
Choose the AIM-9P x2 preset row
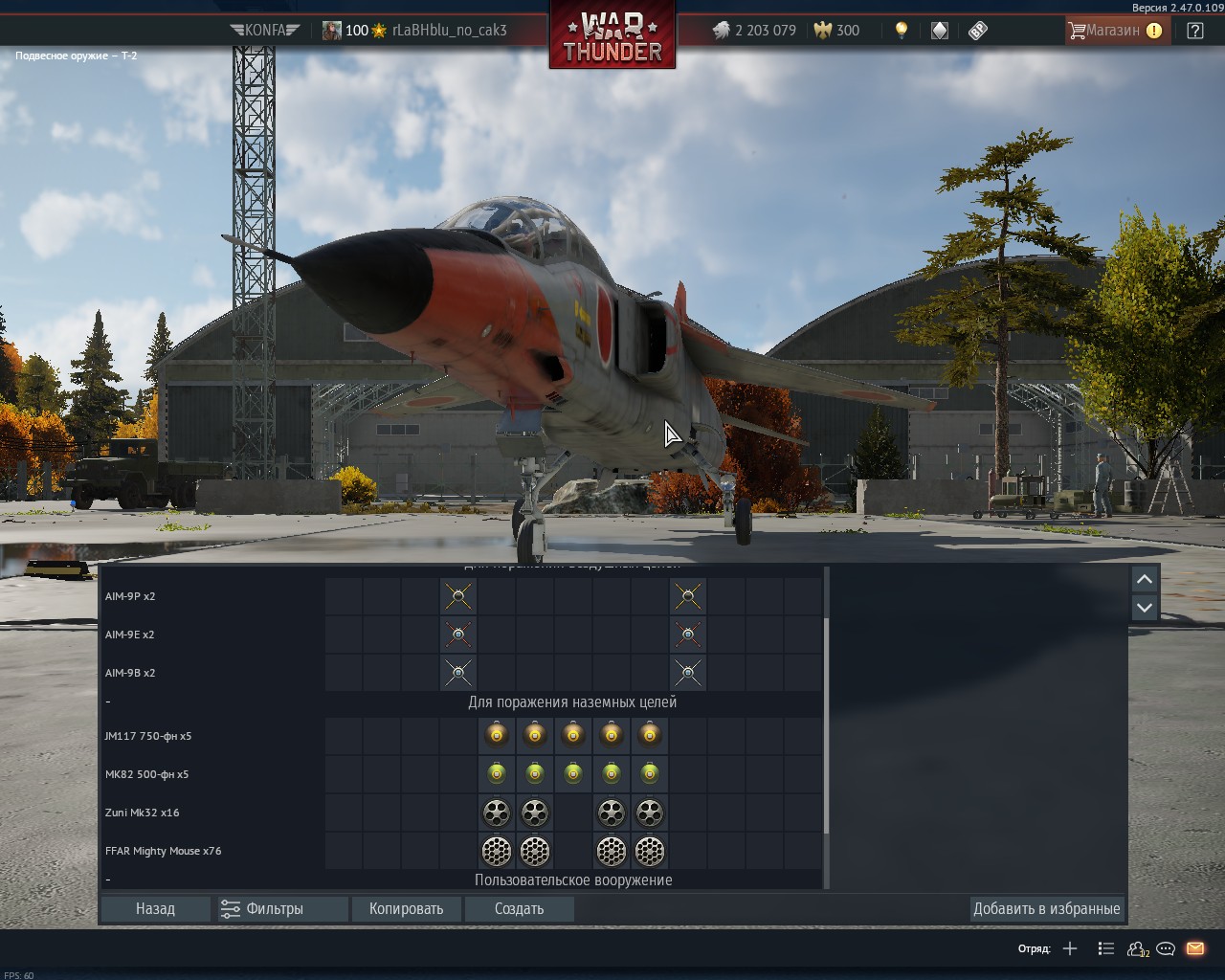[461, 596]
